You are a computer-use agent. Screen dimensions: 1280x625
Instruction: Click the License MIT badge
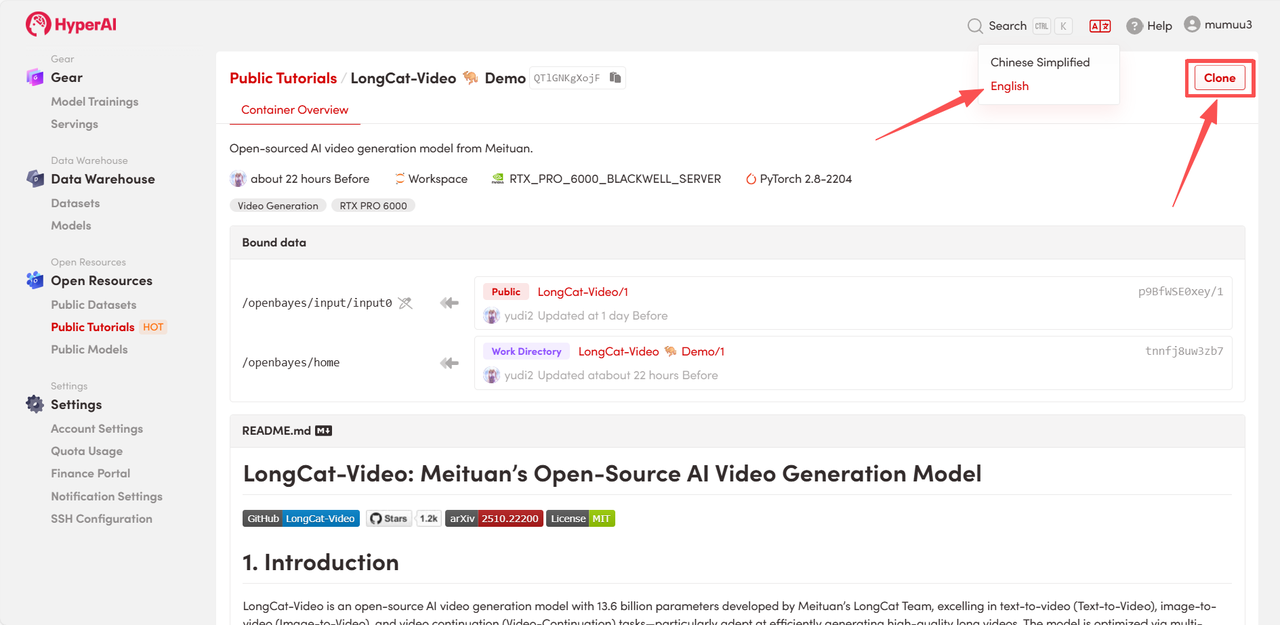coord(580,518)
